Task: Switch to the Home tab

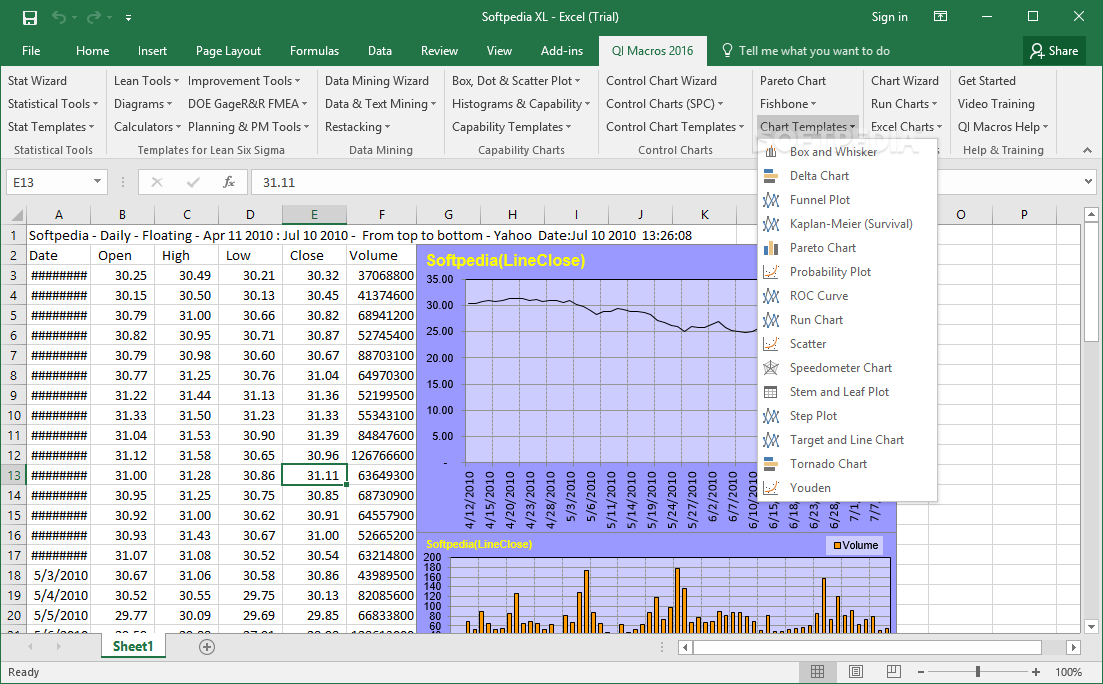Action: [x=92, y=51]
